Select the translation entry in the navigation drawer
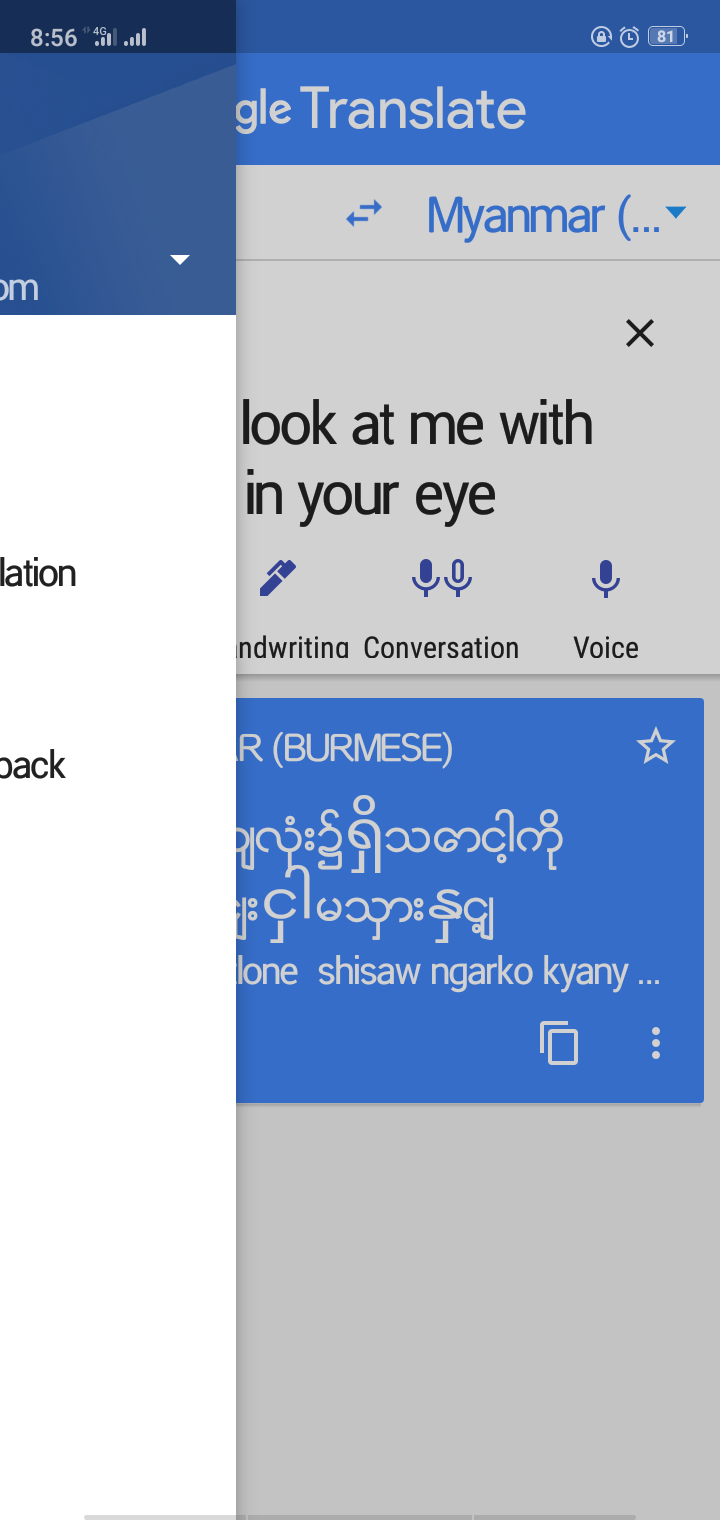 click(x=38, y=573)
